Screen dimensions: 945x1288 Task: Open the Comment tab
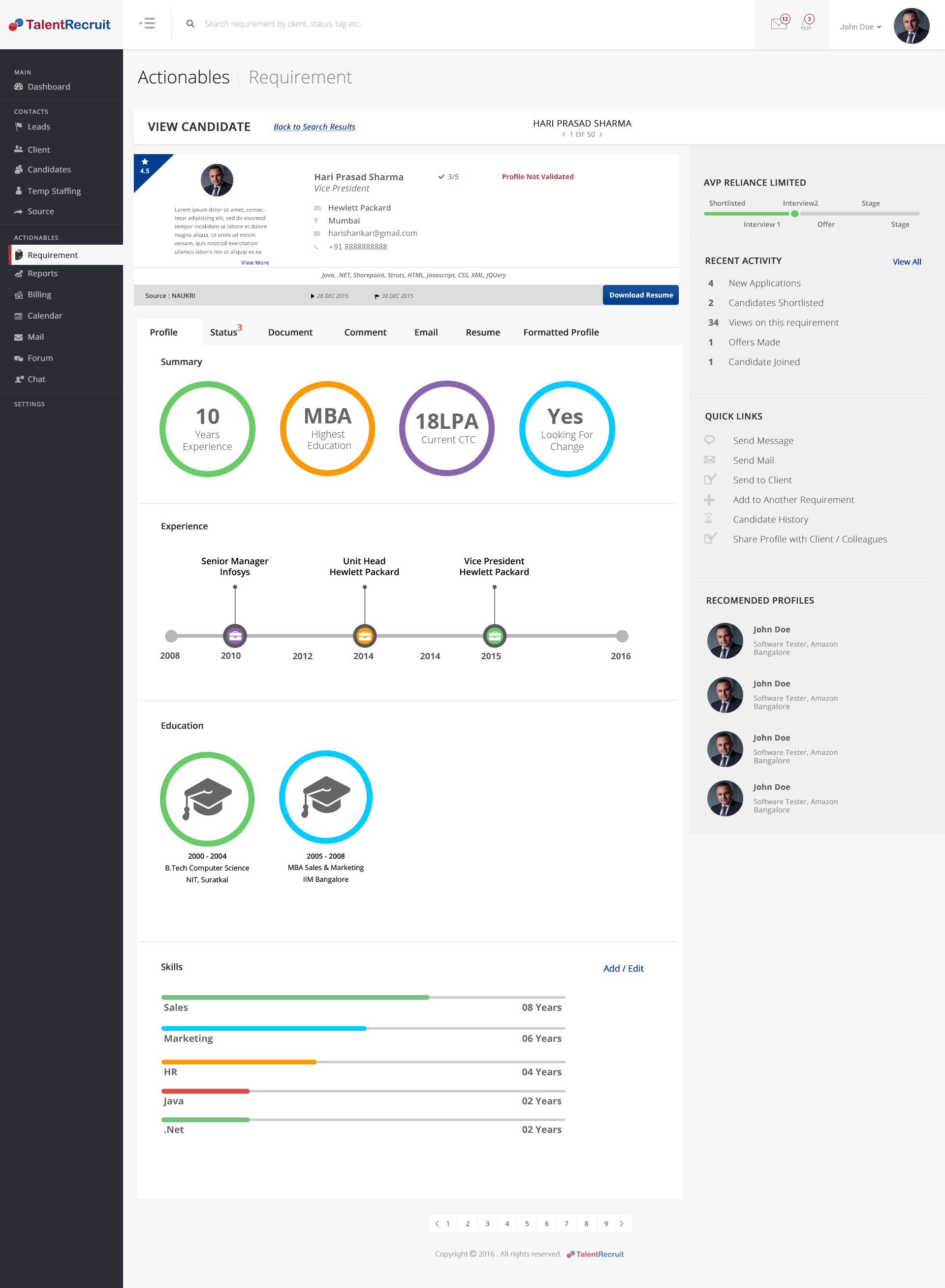[365, 332]
